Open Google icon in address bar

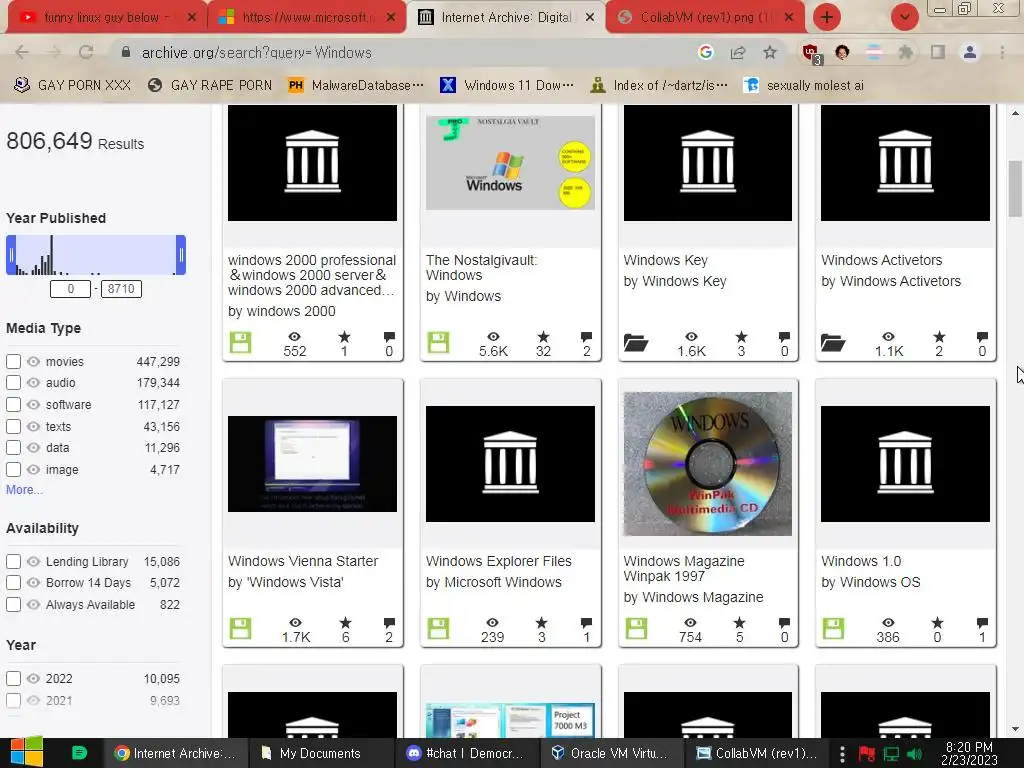click(705, 52)
